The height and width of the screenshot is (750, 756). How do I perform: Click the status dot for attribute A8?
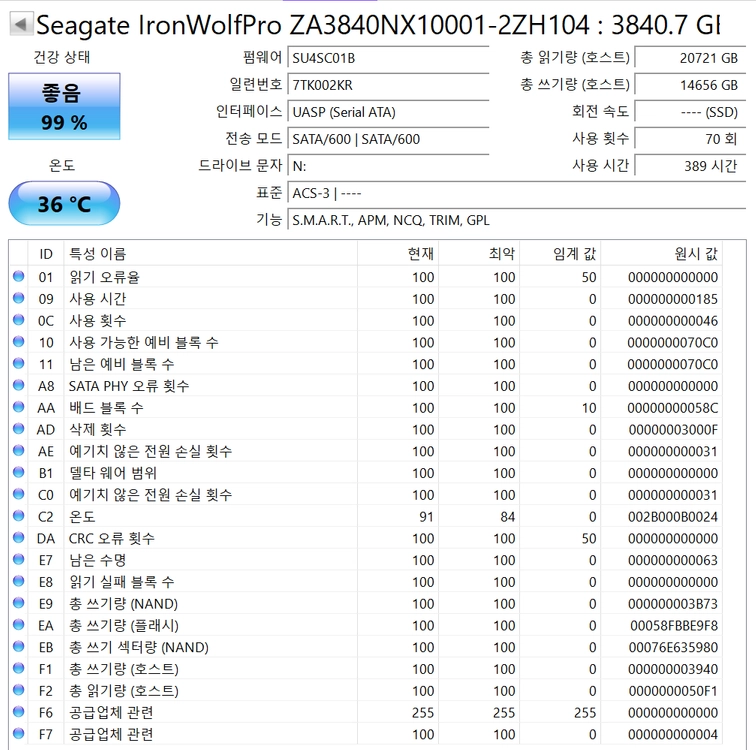[19, 386]
